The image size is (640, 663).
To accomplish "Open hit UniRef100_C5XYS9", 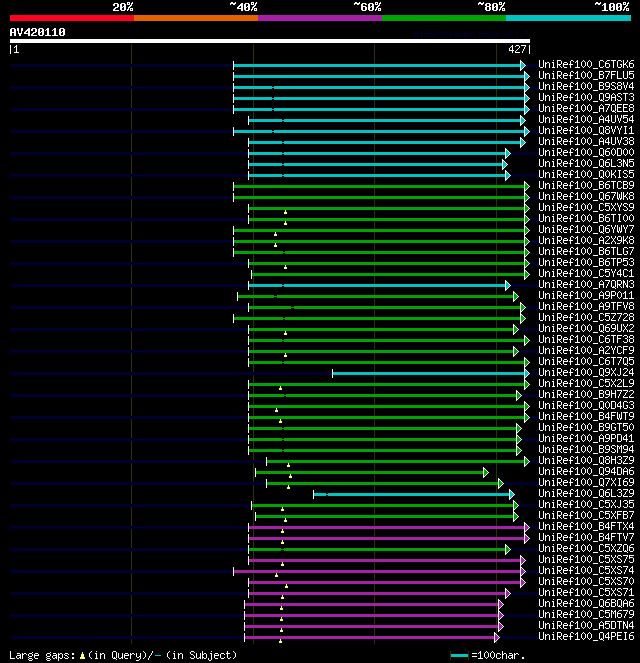I will pos(586,207).
